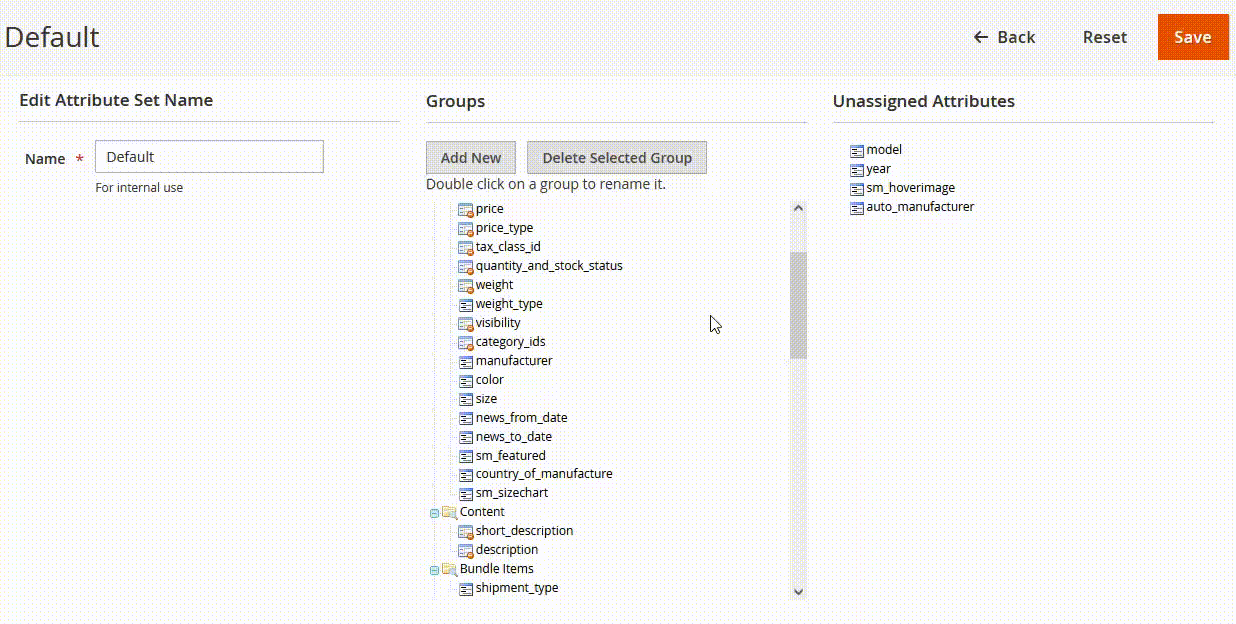Image resolution: width=1236 pixels, height=624 pixels.
Task: Click the category_ids attribute icon
Action: tap(465, 342)
